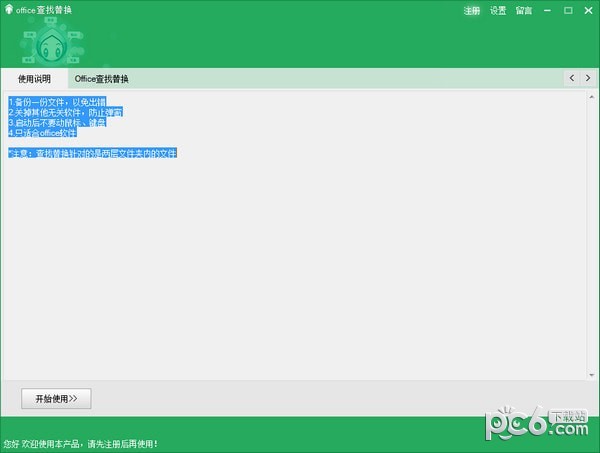The width and height of the screenshot is (600, 453).
Task: Maximize the application window
Action: (568, 11)
